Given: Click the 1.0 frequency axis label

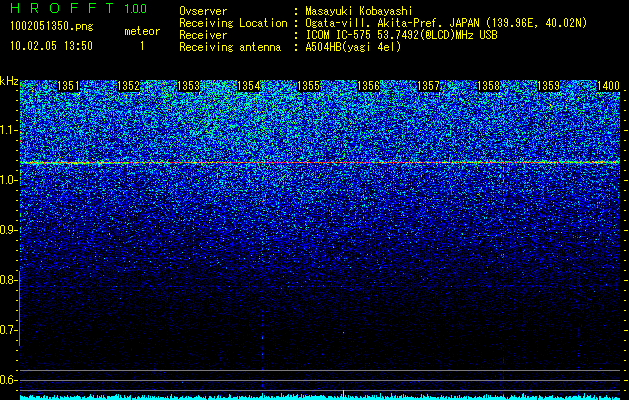Looking at the screenshot, I should tap(8, 180).
